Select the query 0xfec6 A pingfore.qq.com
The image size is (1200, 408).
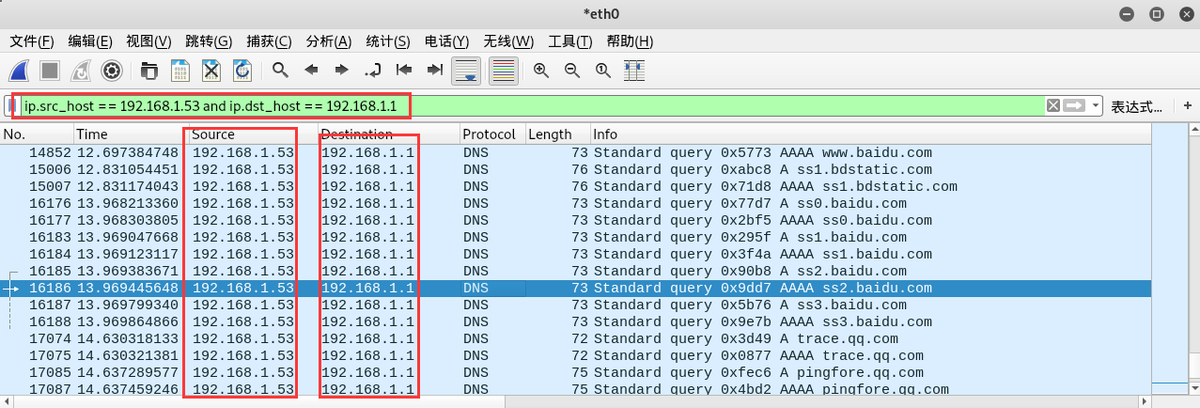point(575,372)
